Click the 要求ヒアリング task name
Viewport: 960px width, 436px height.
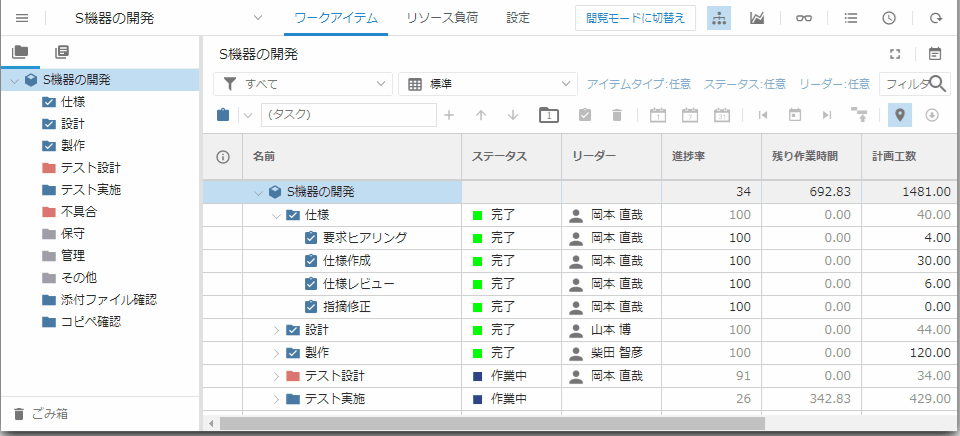pyautogui.click(x=365, y=238)
